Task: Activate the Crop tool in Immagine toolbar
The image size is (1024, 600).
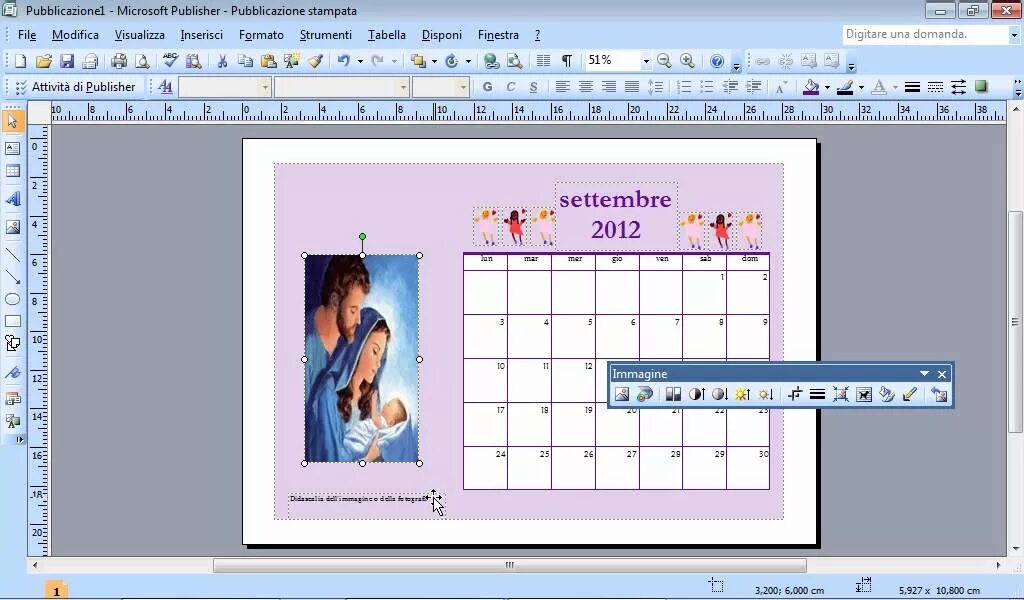Action: click(795, 394)
